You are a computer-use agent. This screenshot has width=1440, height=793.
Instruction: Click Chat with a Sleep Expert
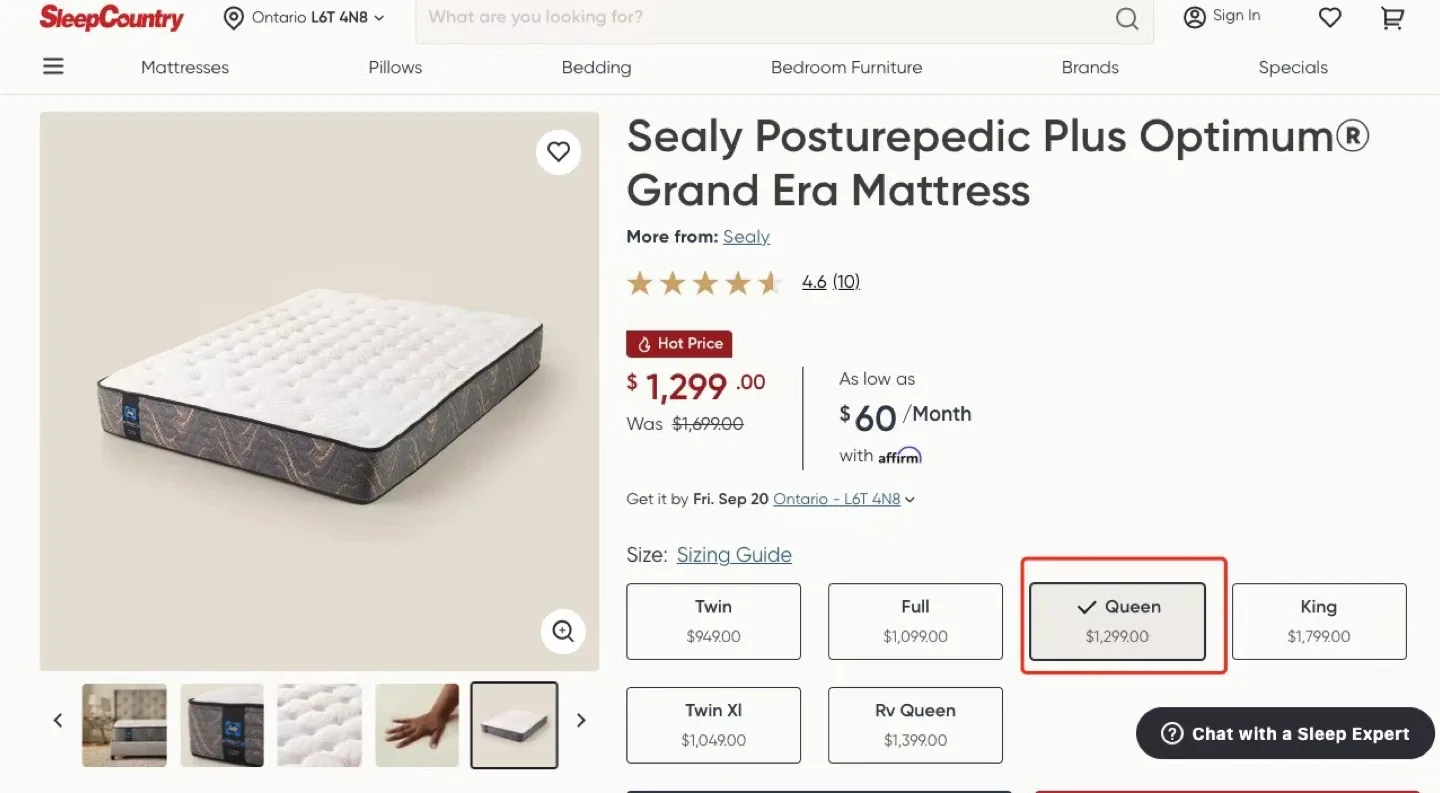1285,734
